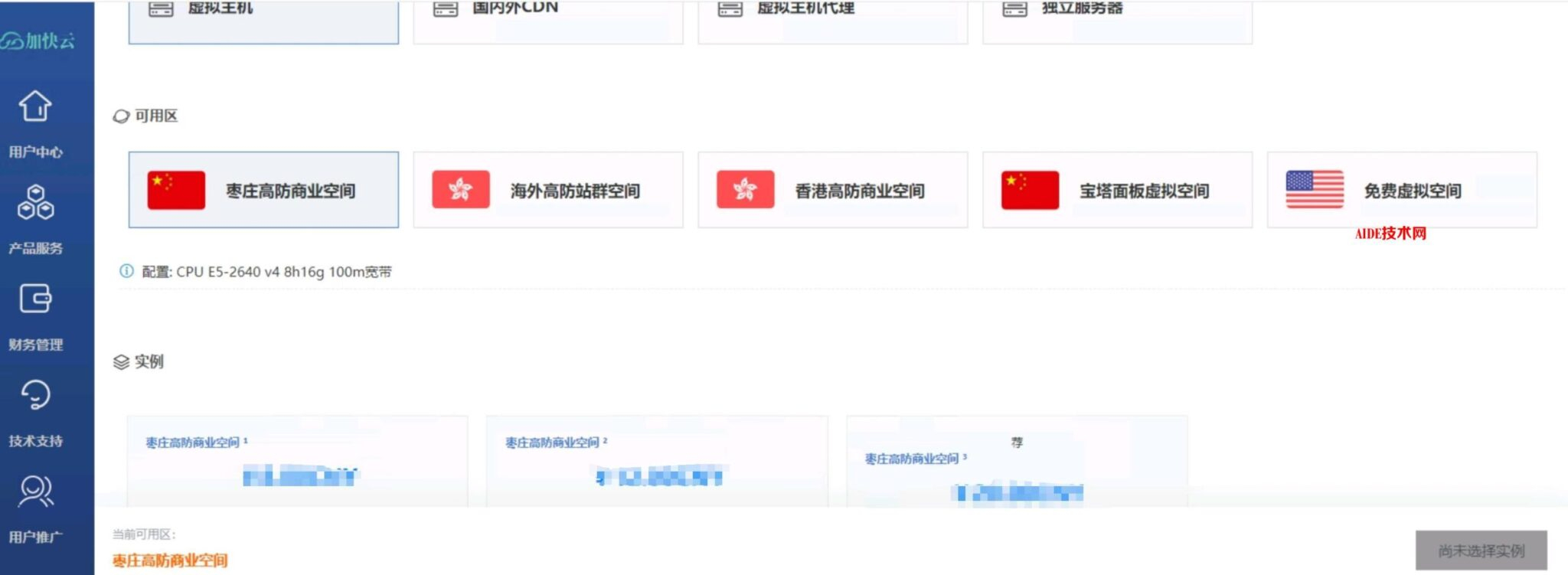Open 产品服务 cubes icon in sidebar

[x=35, y=203]
